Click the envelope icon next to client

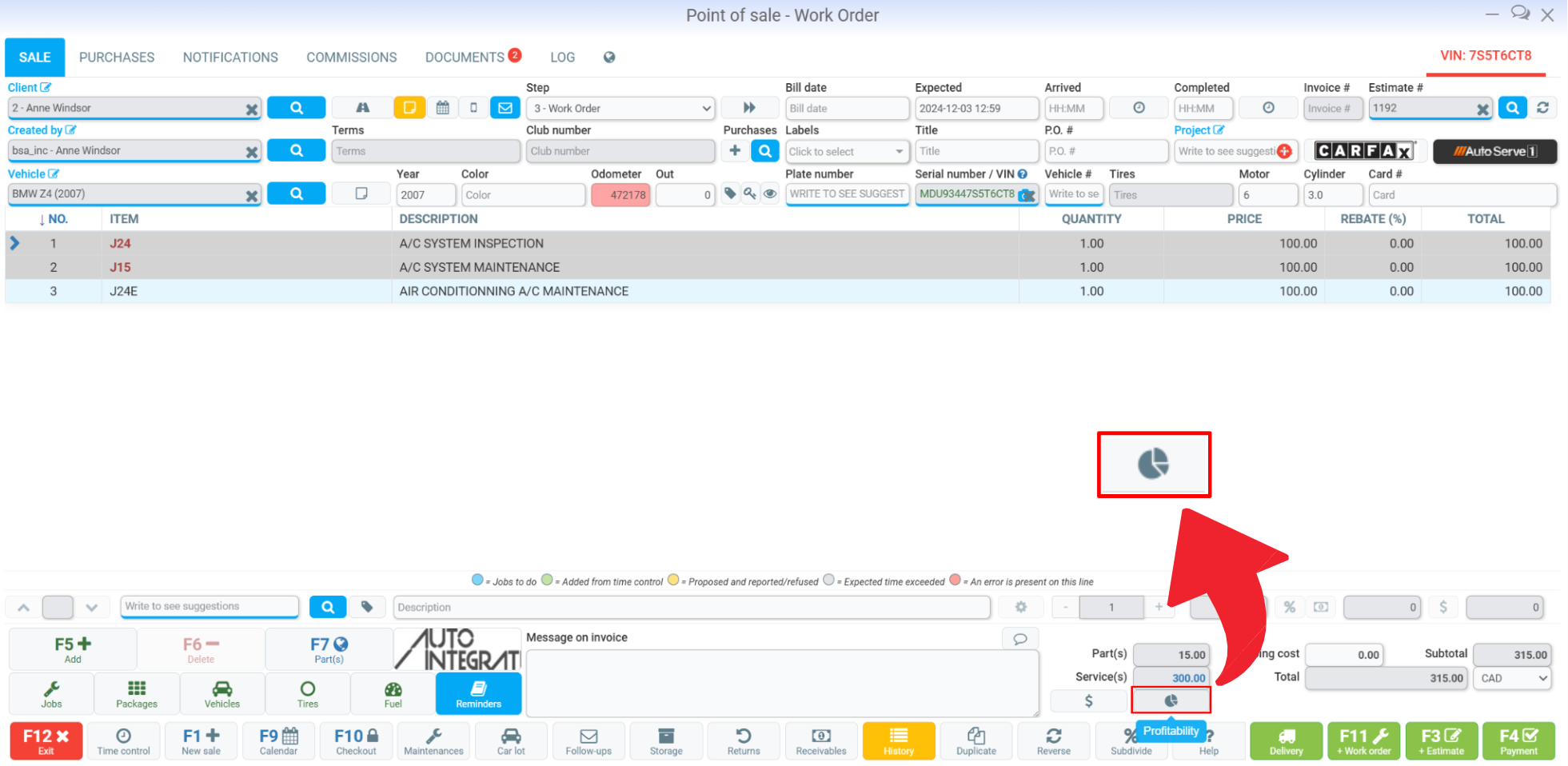505,108
